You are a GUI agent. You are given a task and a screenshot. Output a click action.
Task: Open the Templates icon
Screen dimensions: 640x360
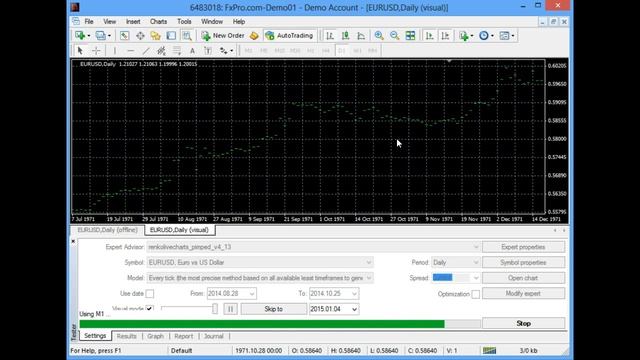click(x=504, y=36)
